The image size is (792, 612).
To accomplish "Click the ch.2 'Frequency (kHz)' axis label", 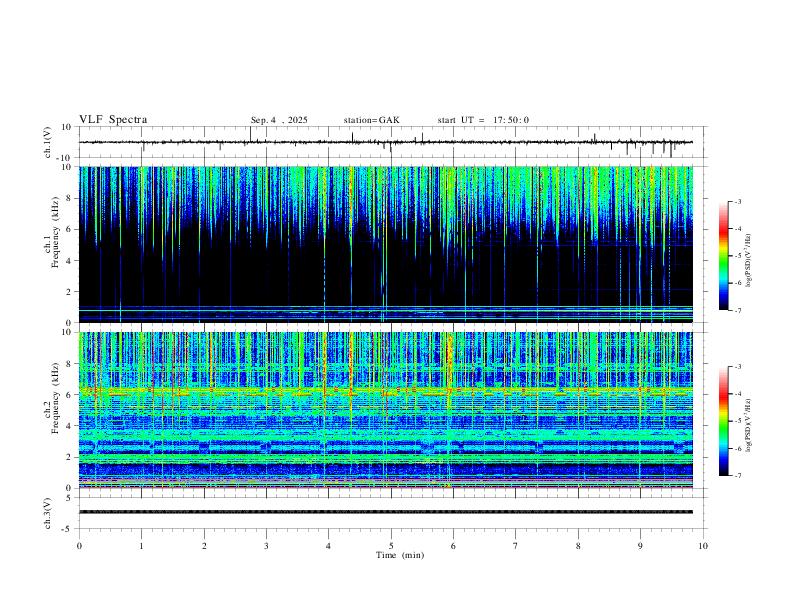I will tap(56, 398).
